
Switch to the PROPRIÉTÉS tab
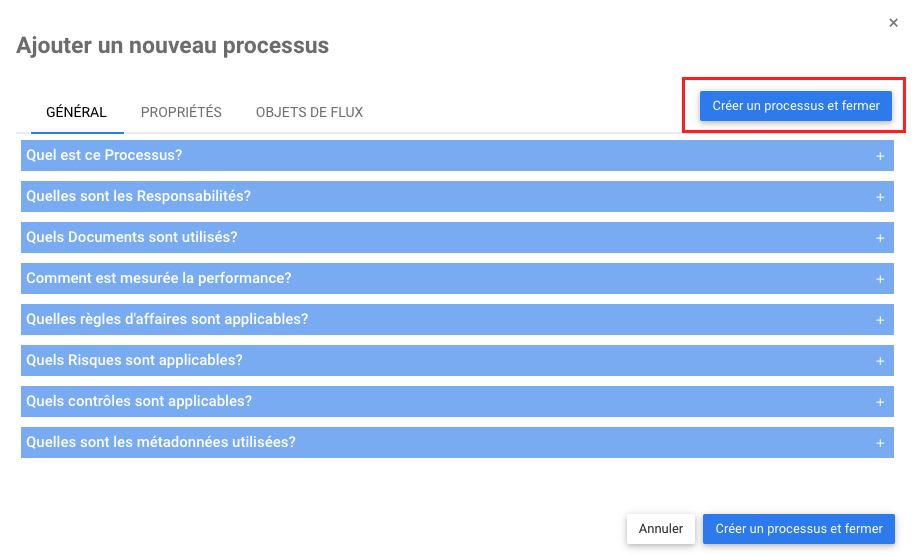point(181,112)
